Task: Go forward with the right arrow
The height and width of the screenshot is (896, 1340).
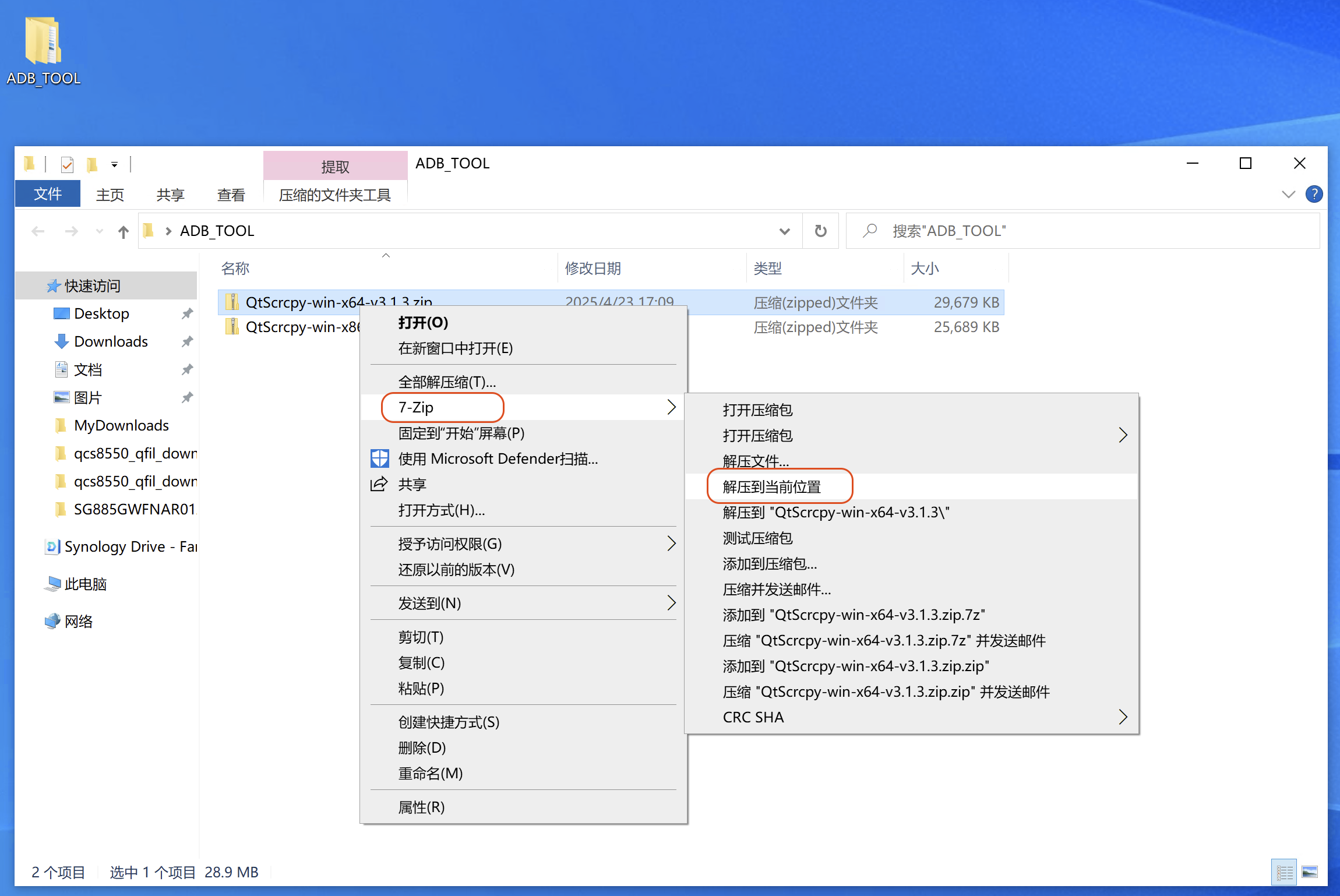Action: 71,231
